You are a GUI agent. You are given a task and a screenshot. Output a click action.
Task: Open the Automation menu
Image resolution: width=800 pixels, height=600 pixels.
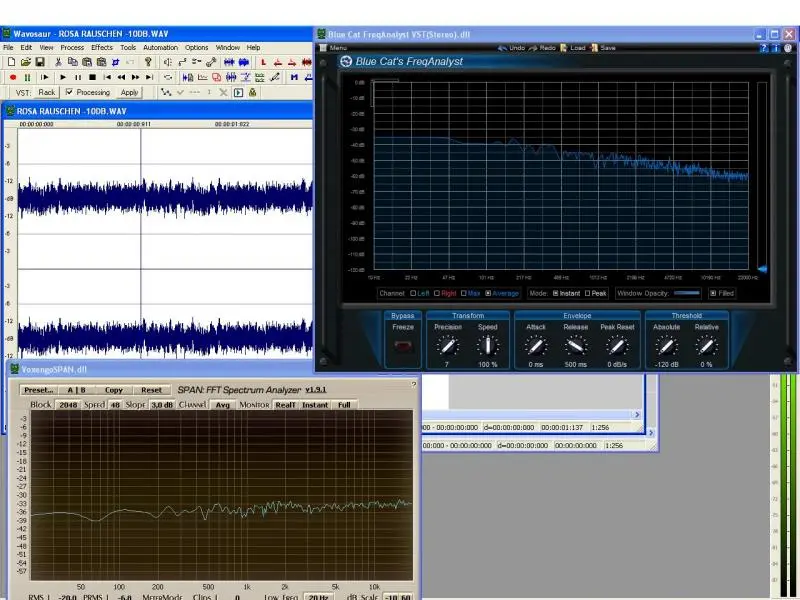click(x=160, y=47)
